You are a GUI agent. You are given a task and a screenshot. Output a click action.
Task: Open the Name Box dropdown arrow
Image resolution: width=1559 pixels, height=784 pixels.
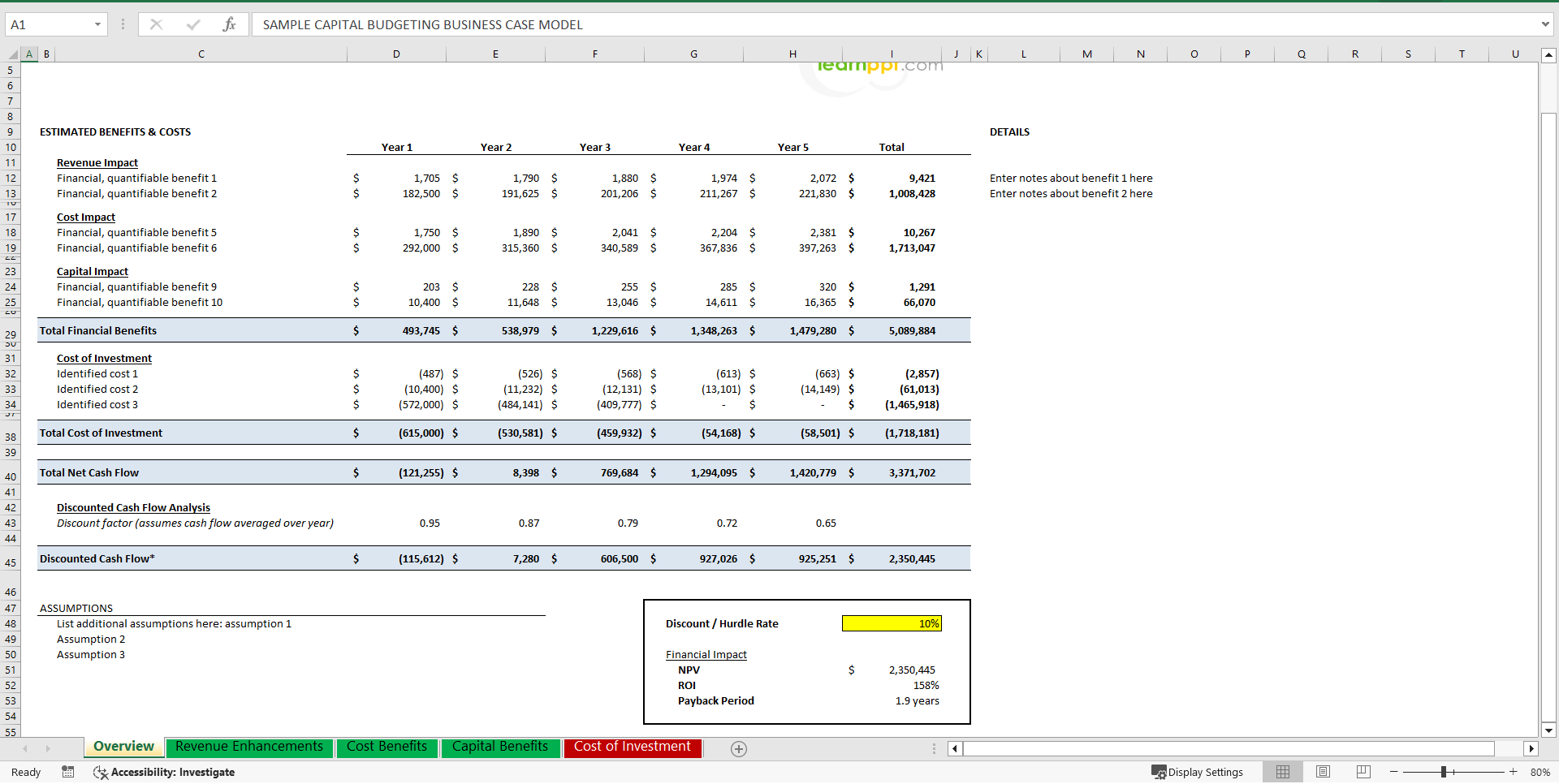coord(98,24)
